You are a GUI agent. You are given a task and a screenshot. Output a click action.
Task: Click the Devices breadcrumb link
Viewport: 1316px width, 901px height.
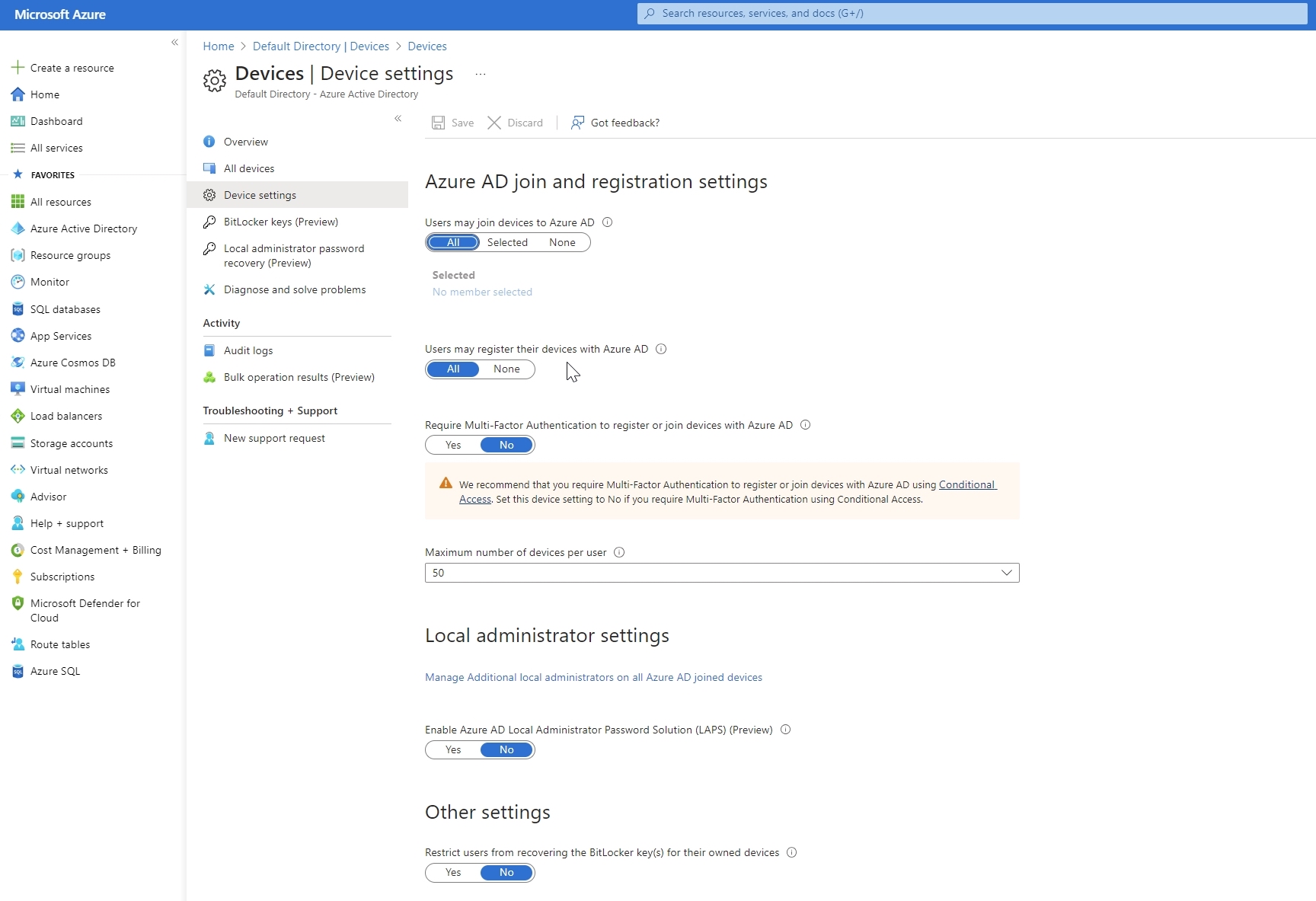pyautogui.click(x=427, y=46)
